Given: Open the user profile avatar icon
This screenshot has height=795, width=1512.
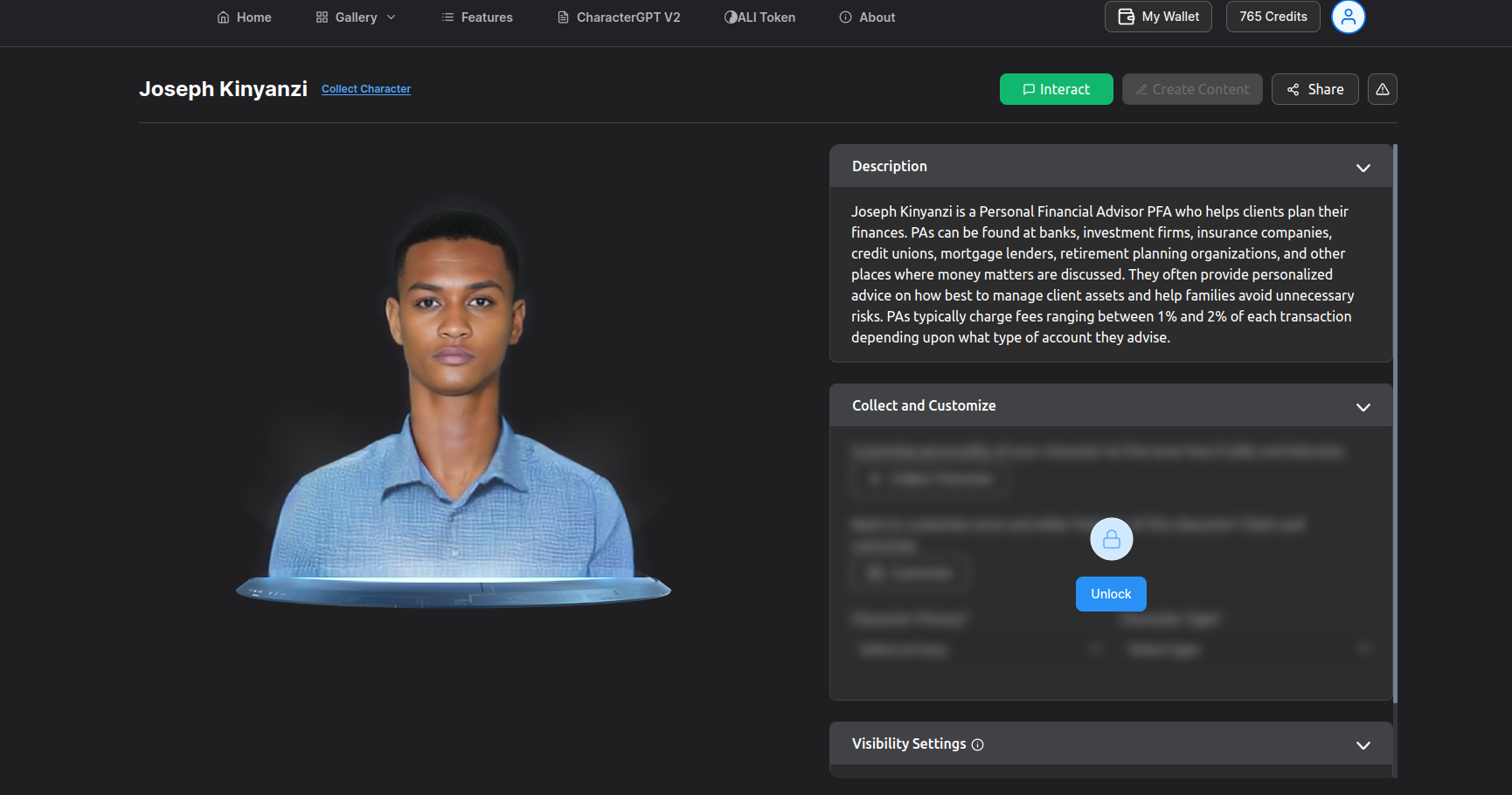Looking at the screenshot, I should pyautogui.click(x=1348, y=17).
